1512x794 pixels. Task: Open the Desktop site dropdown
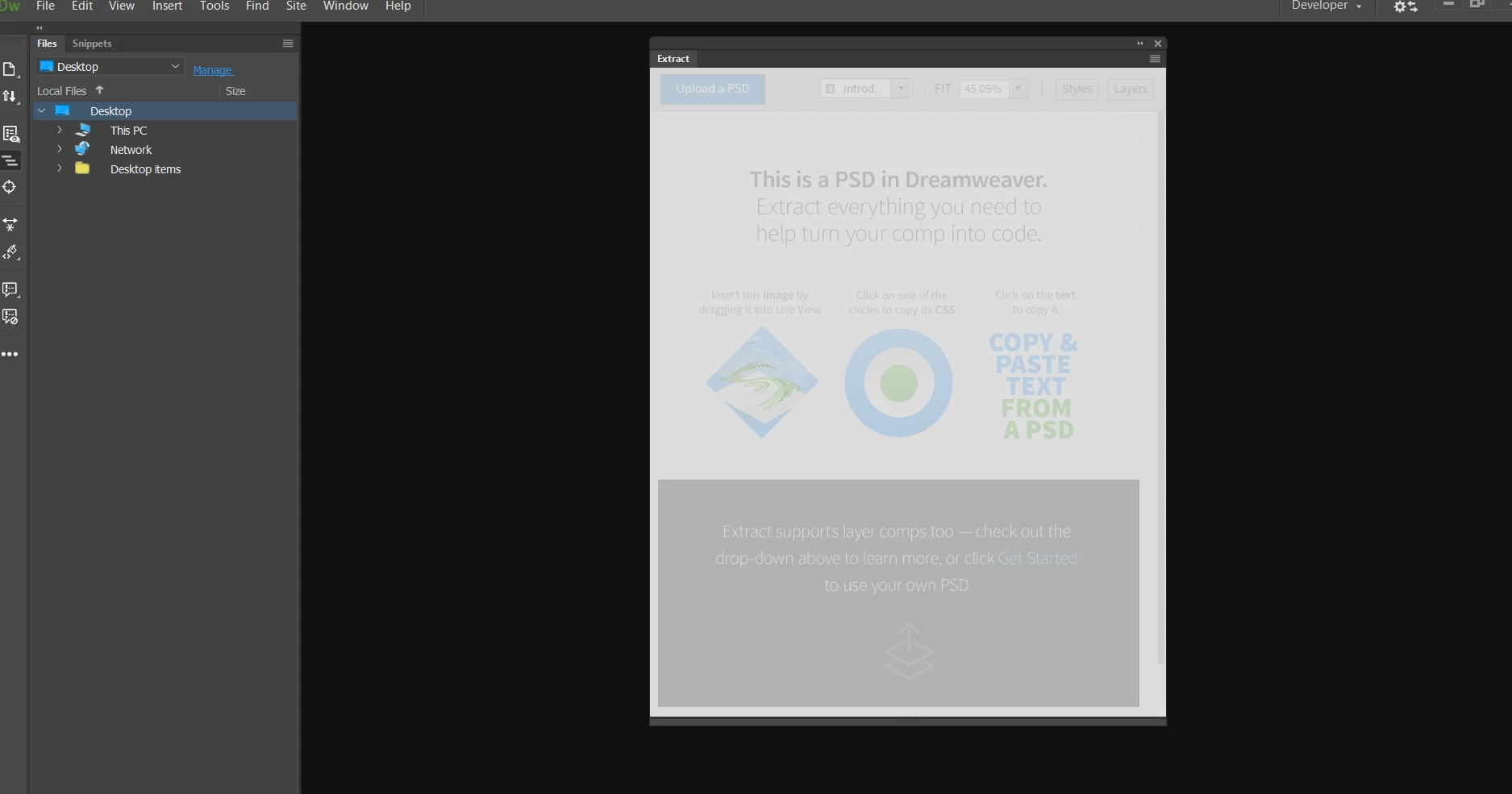tap(110, 66)
